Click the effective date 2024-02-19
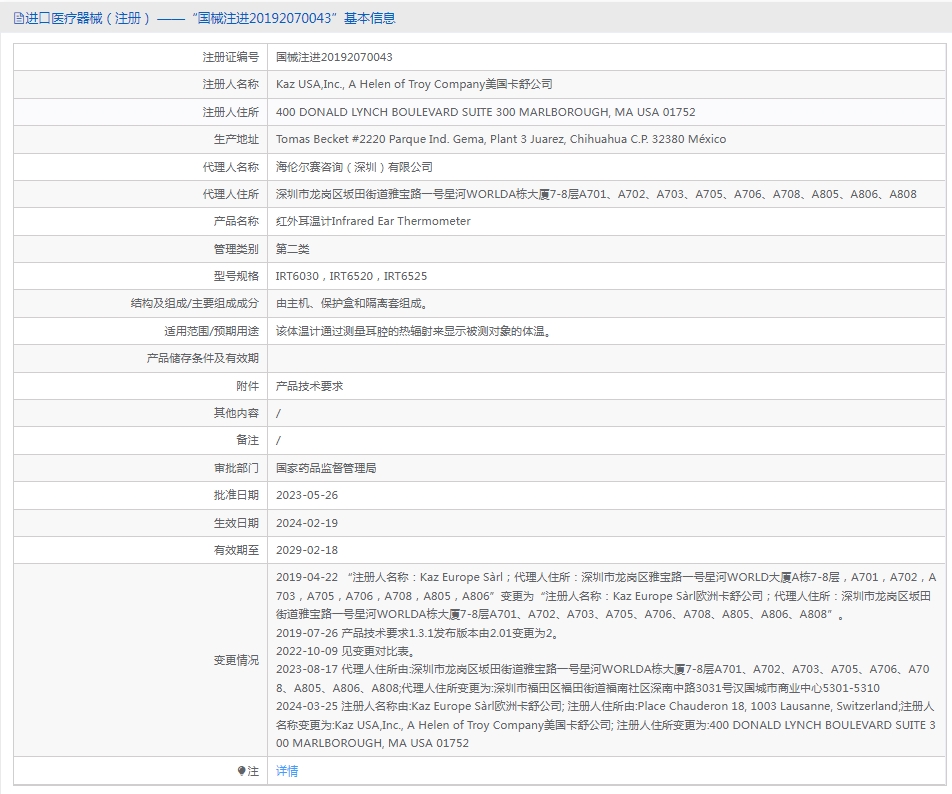 pyautogui.click(x=307, y=523)
